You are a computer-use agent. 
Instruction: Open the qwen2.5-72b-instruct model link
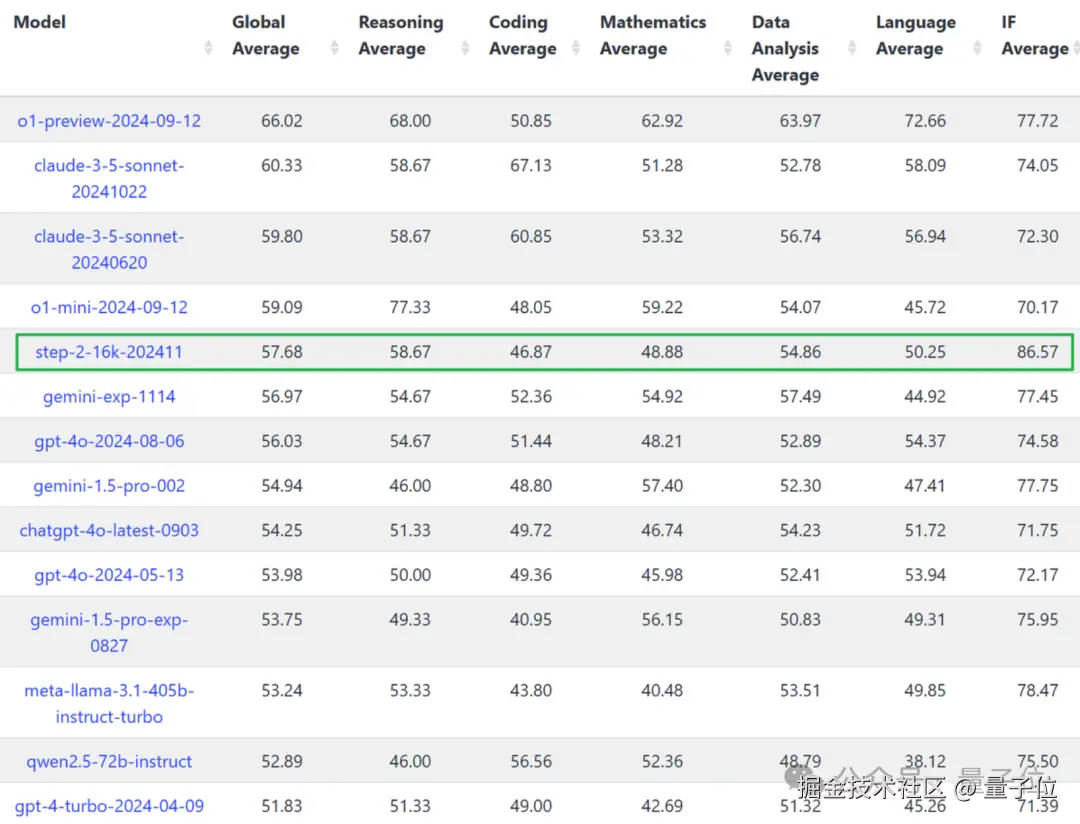(109, 761)
